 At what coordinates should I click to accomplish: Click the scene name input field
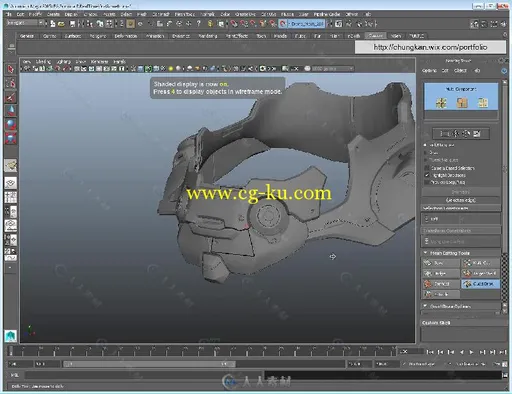(x=306, y=24)
